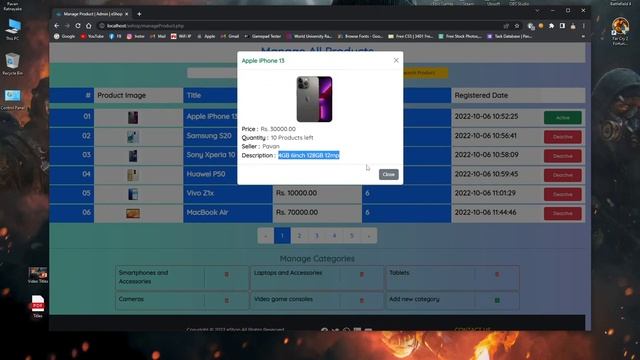Click the Deactive button for Huawei P50
The height and width of the screenshot is (360, 640).
[x=562, y=175]
